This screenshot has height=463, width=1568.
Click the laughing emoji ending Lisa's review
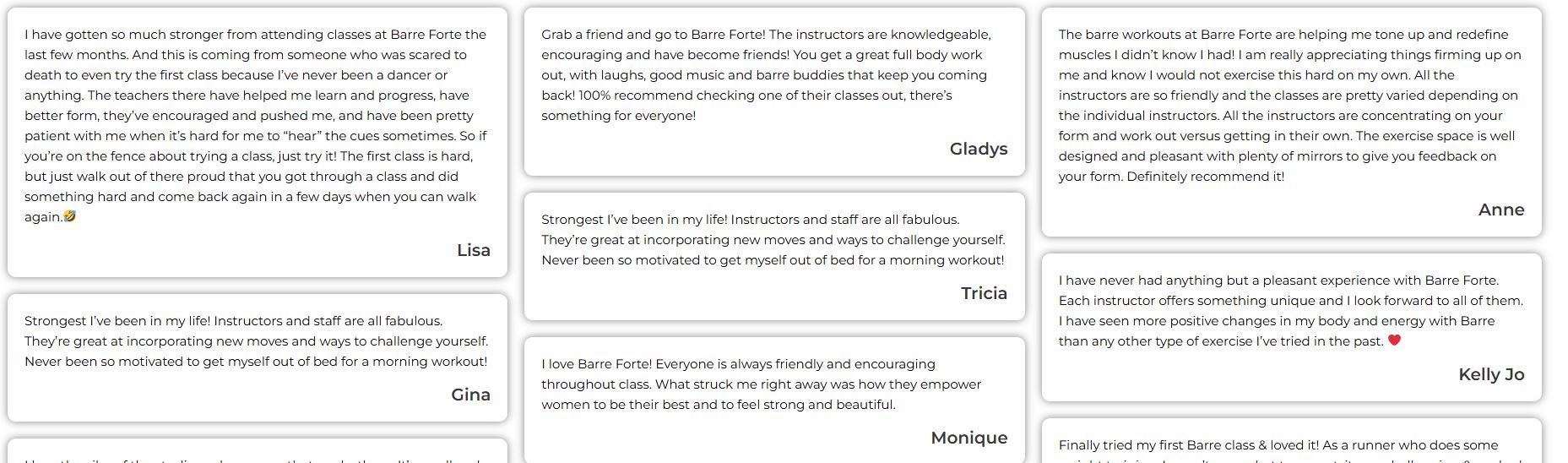(70, 216)
